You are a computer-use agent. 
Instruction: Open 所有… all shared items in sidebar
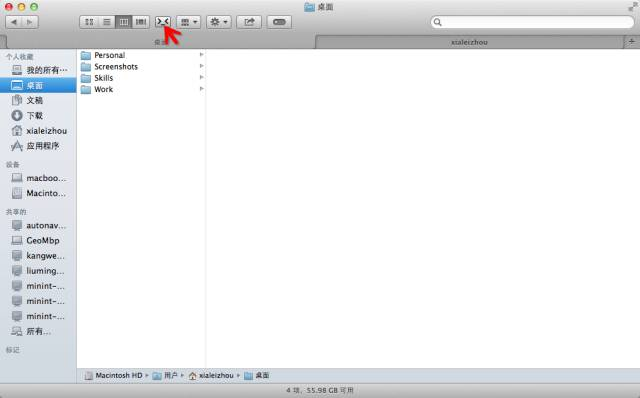pos(38,331)
